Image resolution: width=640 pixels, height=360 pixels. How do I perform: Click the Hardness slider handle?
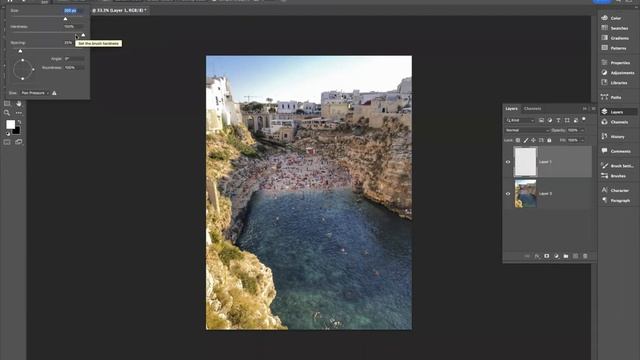(x=83, y=35)
